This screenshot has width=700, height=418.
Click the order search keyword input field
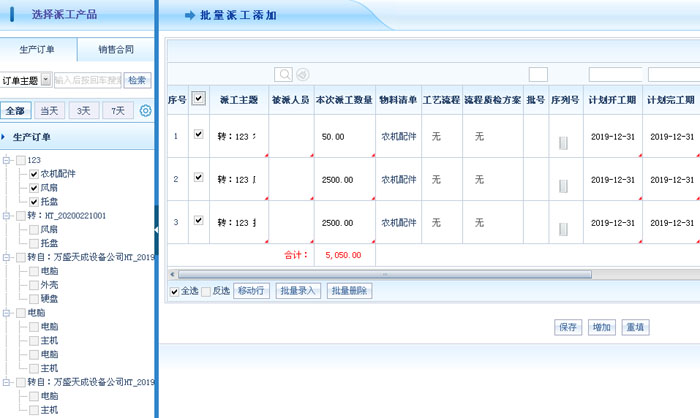click(87, 80)
